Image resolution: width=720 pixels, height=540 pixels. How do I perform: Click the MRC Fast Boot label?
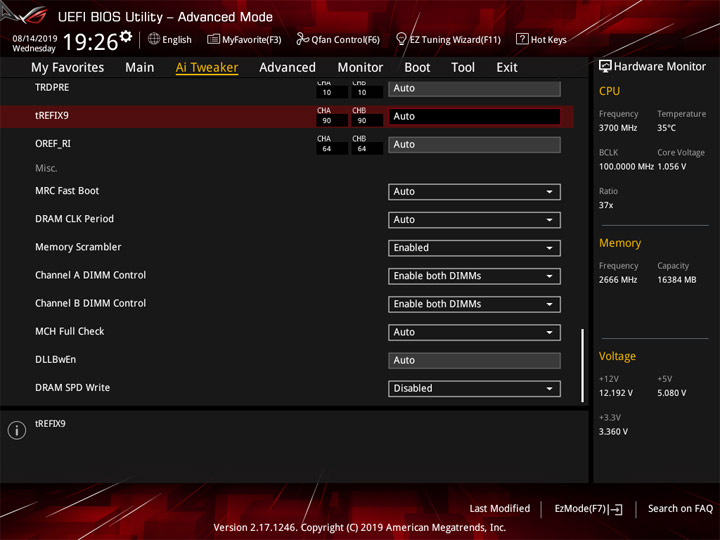[x=67, y=191]
